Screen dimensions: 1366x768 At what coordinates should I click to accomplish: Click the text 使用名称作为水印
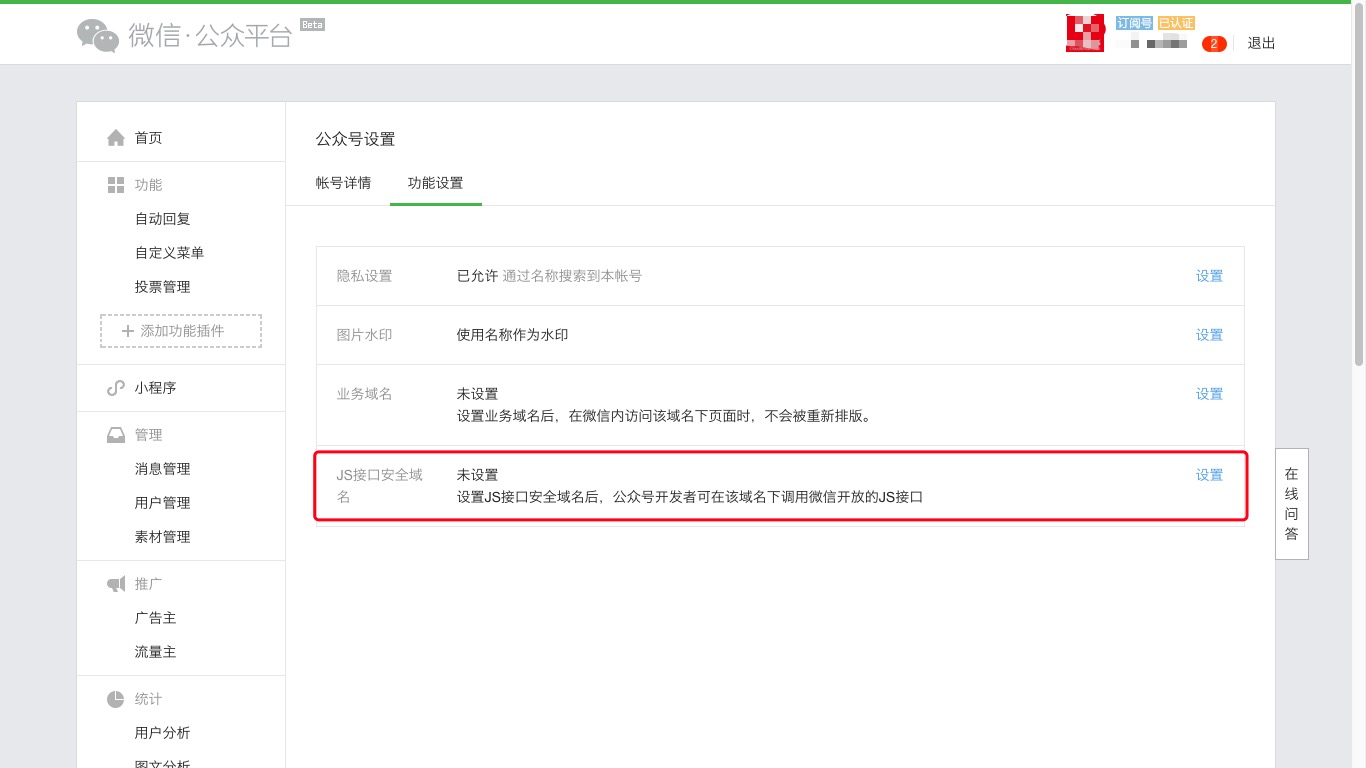click(x=513, y=335)
